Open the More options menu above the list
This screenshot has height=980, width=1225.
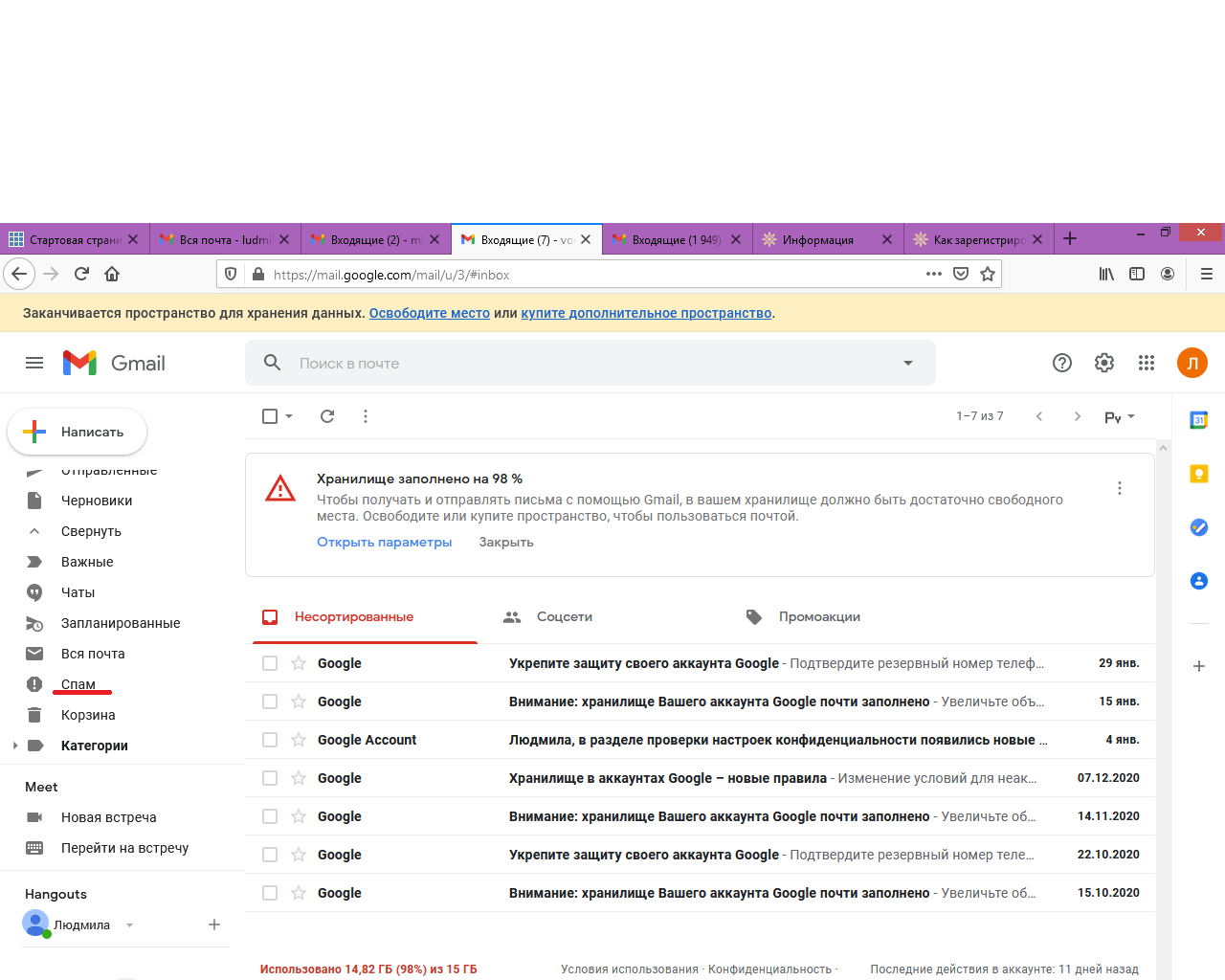[x=366, y=416]
